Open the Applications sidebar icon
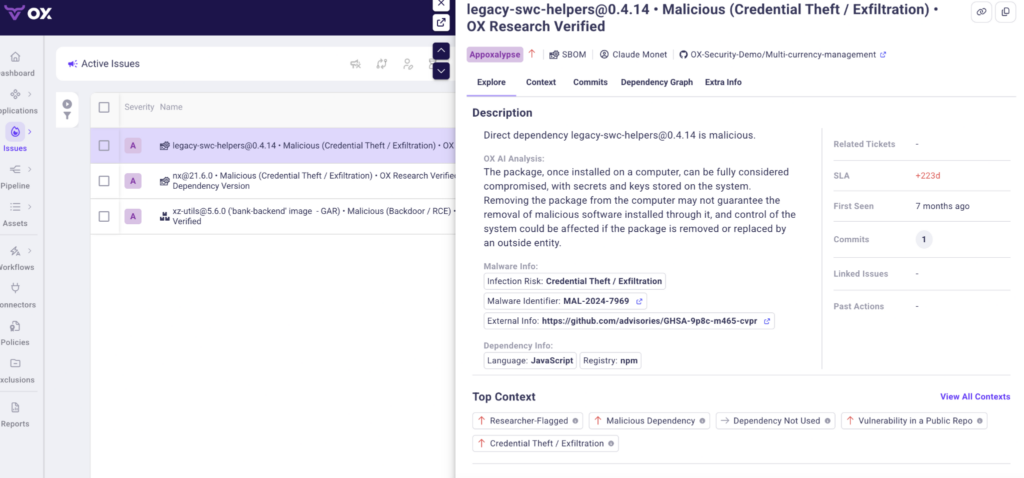This screenshot has width=1024, height=478. click(15, 94)
